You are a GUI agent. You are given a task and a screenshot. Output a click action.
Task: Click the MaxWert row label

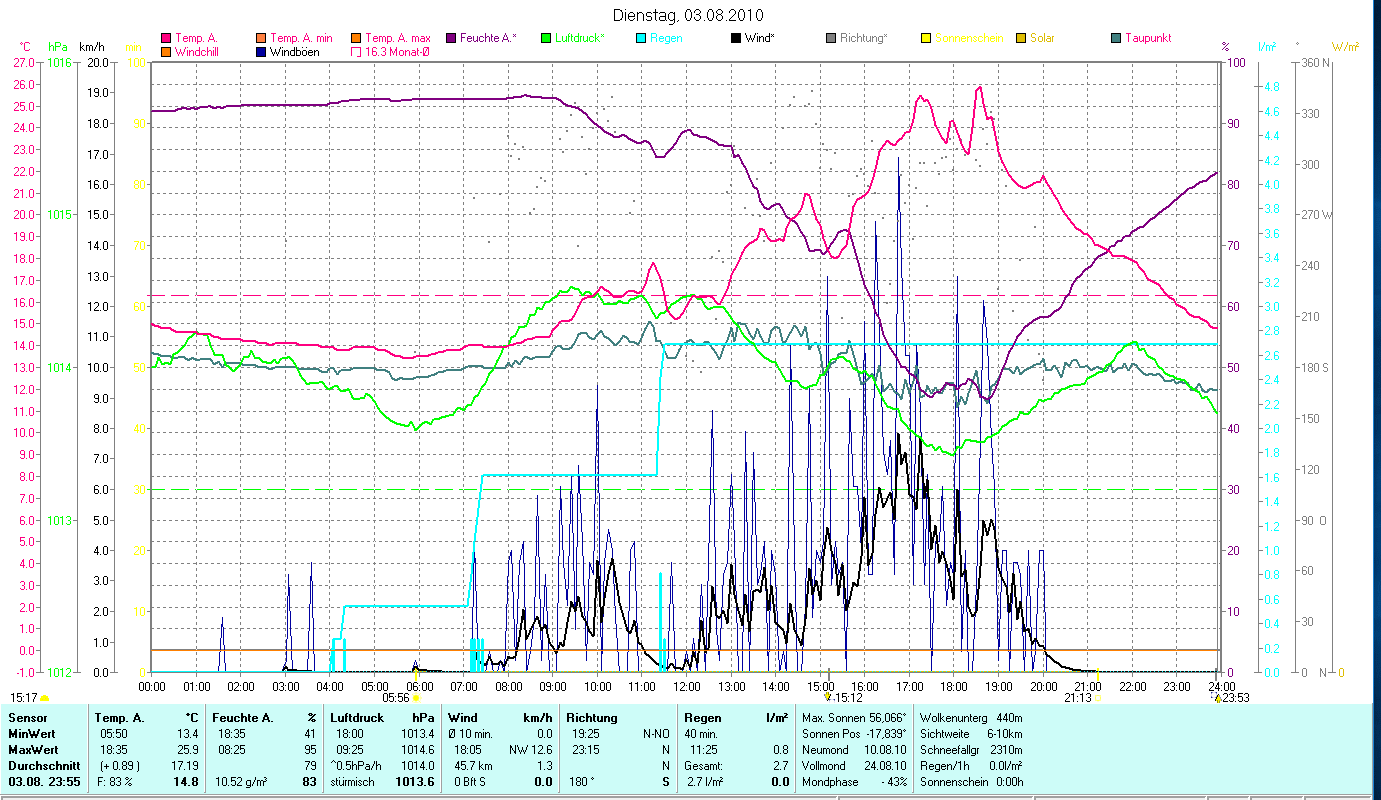tap(34, 749)
